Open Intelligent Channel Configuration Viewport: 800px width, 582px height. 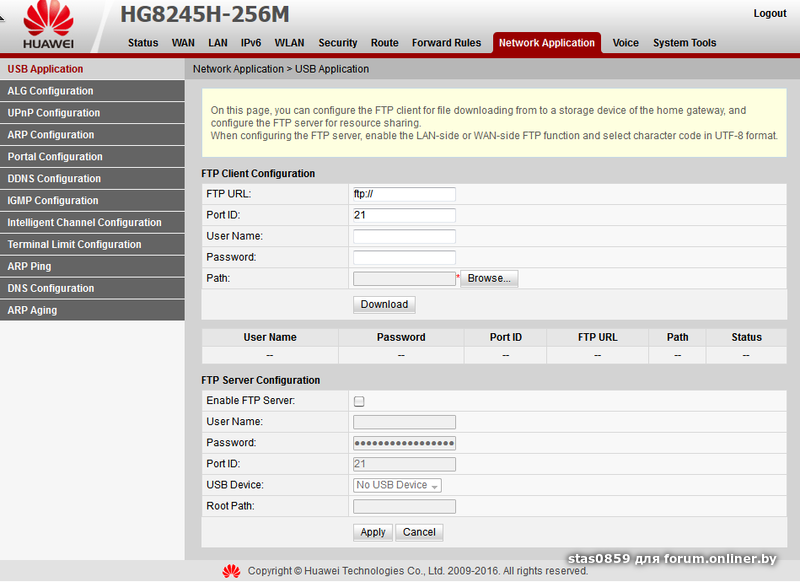click(x=84, y=223)
